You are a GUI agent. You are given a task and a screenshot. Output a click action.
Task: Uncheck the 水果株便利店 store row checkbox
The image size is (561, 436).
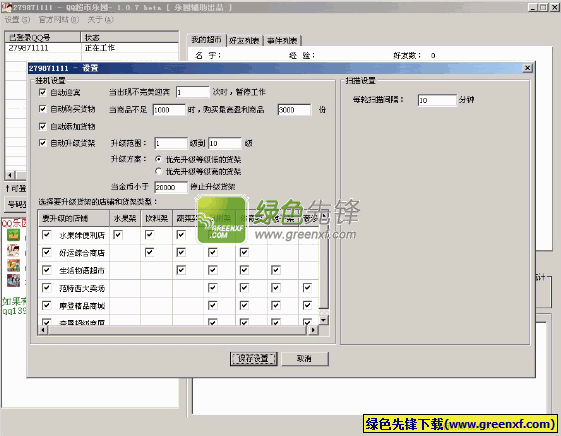47,235
